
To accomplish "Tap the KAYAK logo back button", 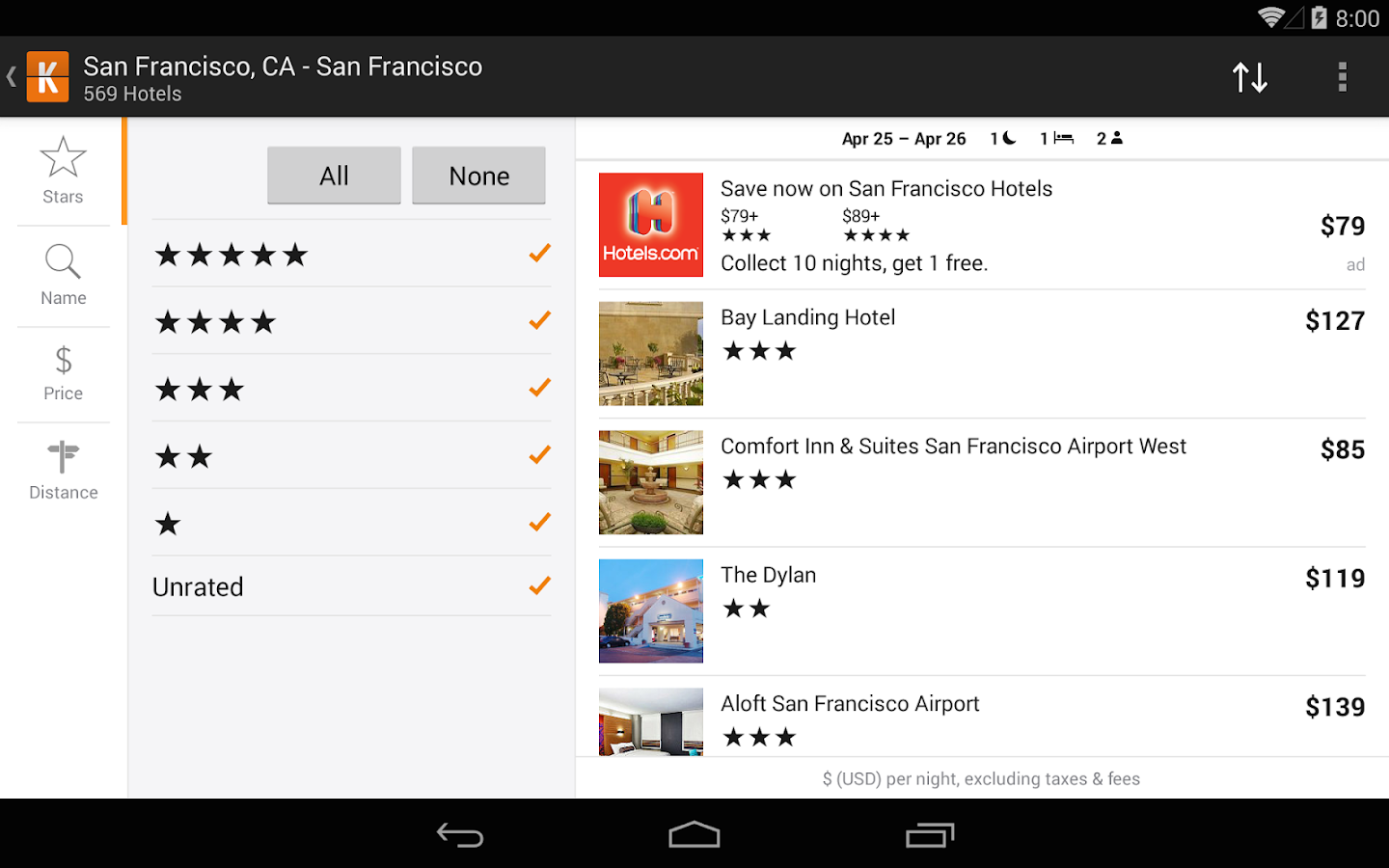I will (46, 77).
